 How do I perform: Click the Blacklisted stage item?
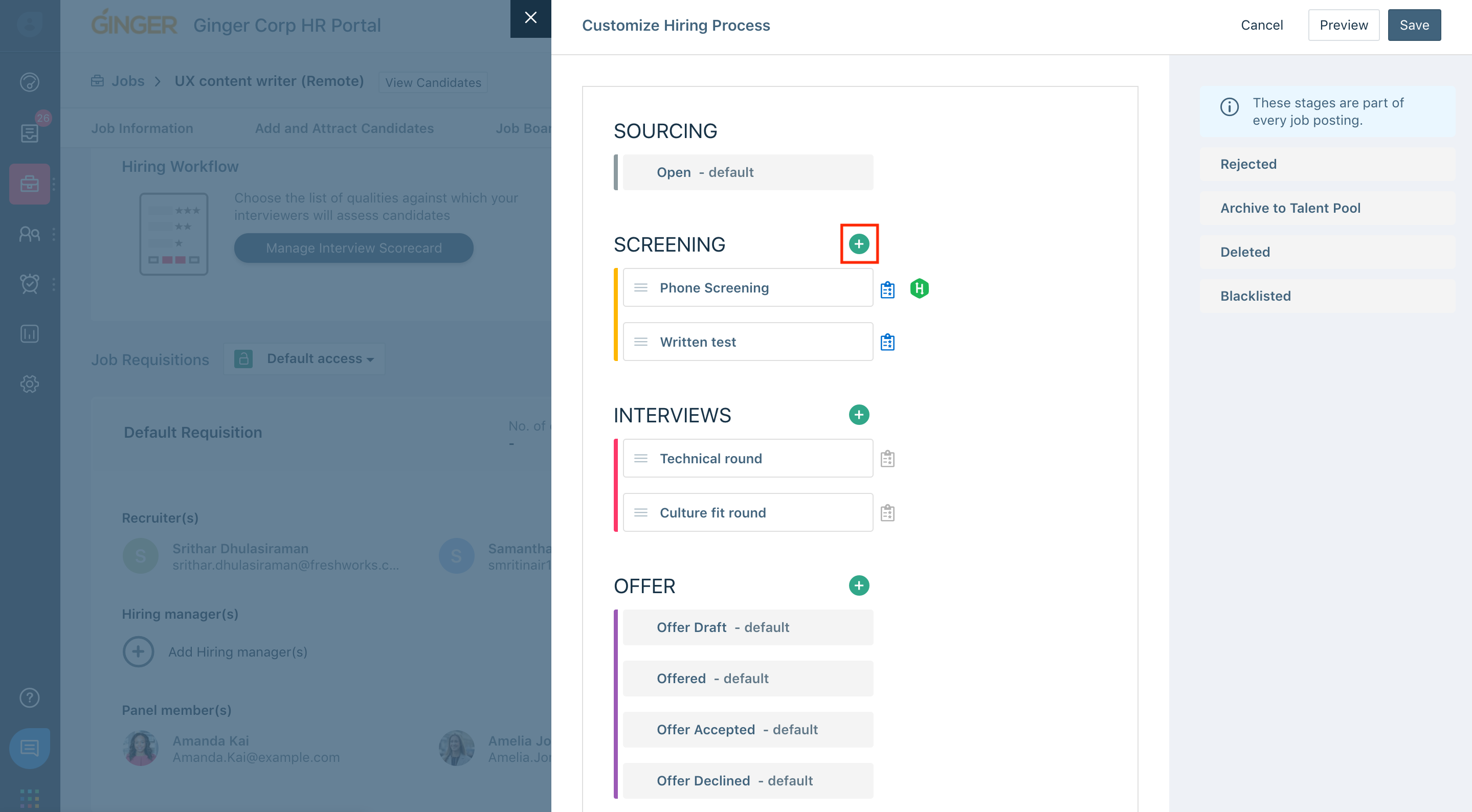click(x=1327, y=297)
